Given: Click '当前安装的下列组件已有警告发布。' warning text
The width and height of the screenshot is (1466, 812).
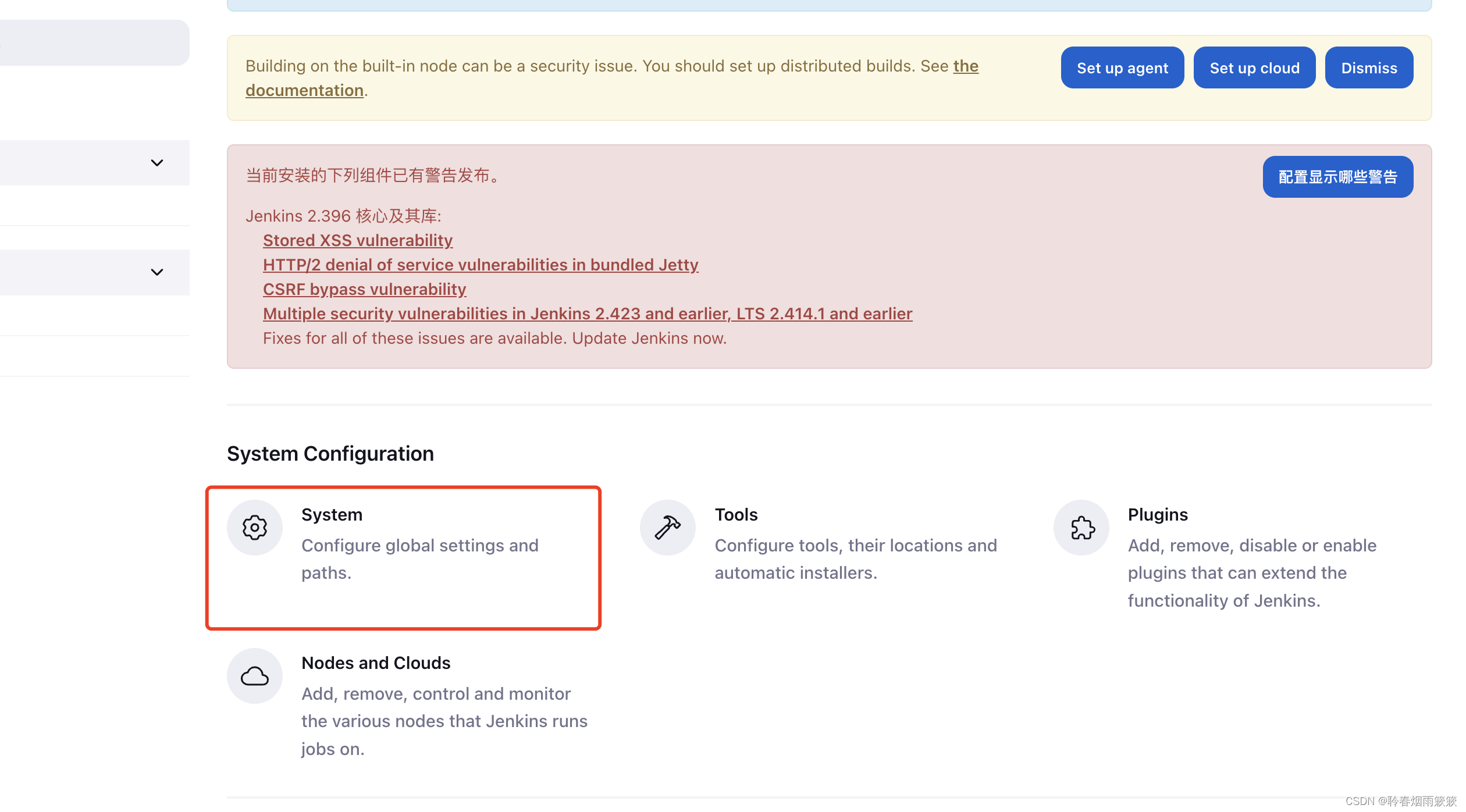Looking at the screenshot, I should 375,175.
